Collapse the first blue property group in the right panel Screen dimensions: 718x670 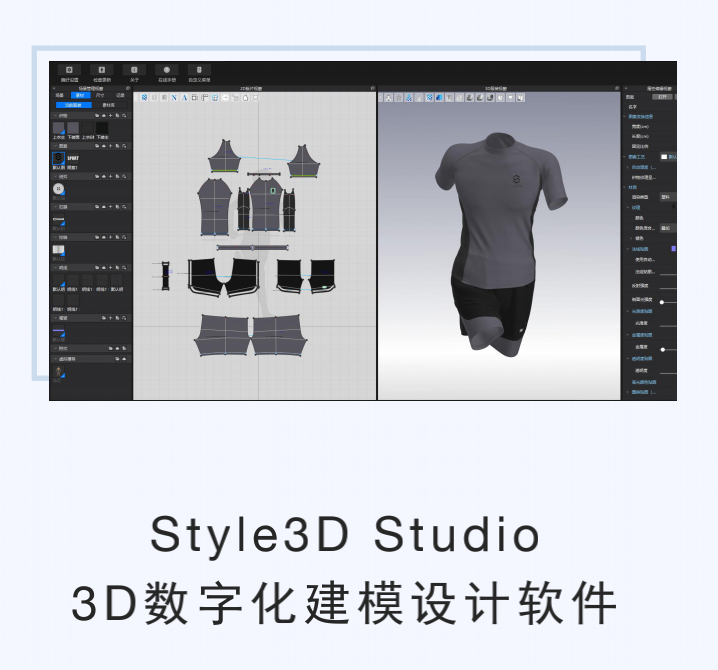pyautogui.click(x=625, y=116)
